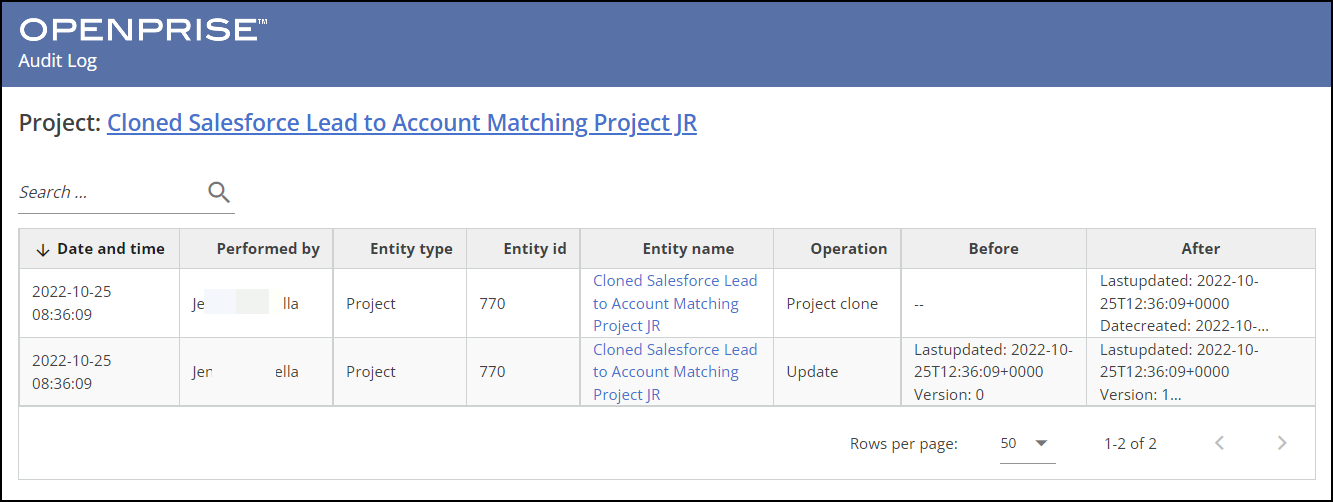Open entity name link in Project clone row

(x=676, y=303)
